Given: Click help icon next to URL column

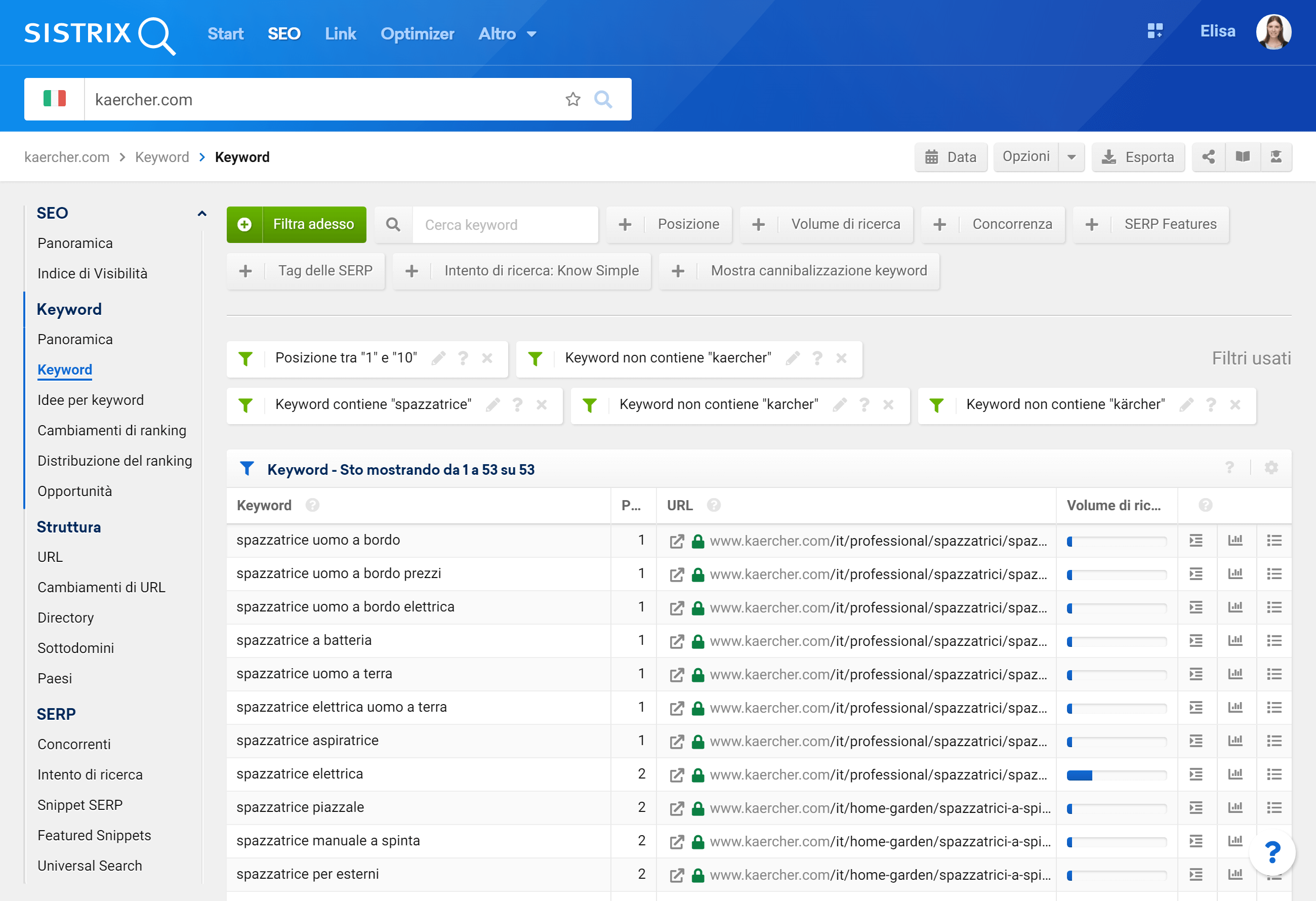Looking at the screenshot, I should point(714,505).
